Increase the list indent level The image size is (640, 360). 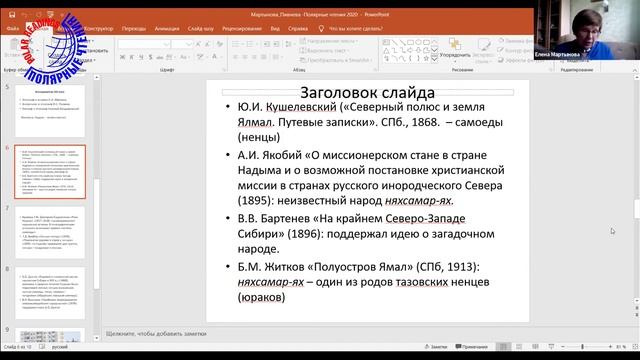pyautogui.click(x=276, y=44)
